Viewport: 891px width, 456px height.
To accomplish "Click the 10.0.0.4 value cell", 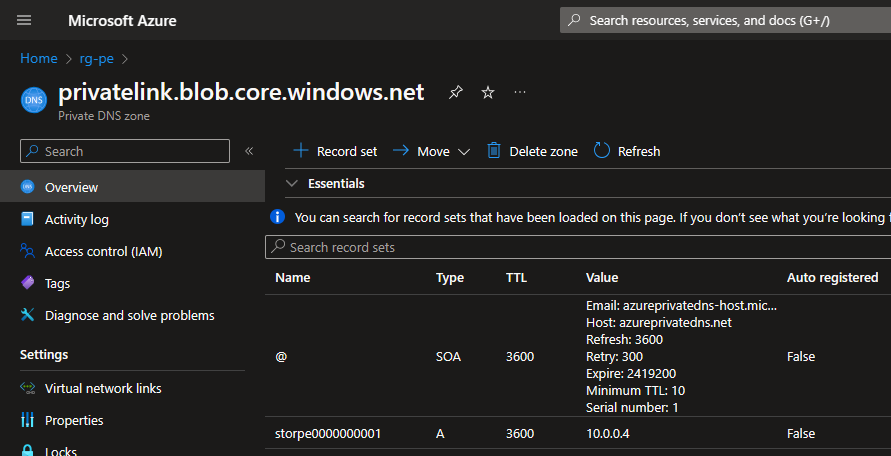I will pos(607,434).
